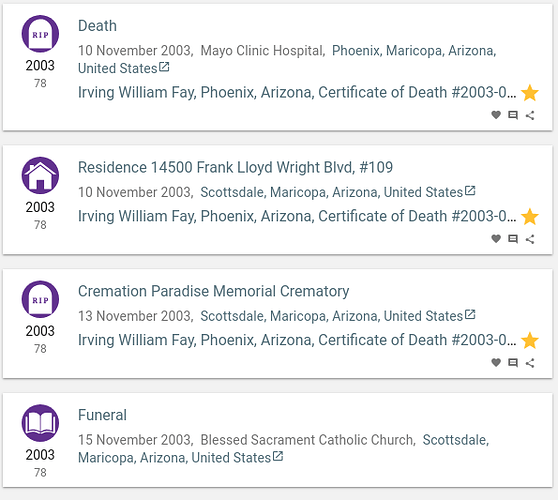The image size is (558, 500).
Task: Share the Cremation event
Action: pos(530,363)
